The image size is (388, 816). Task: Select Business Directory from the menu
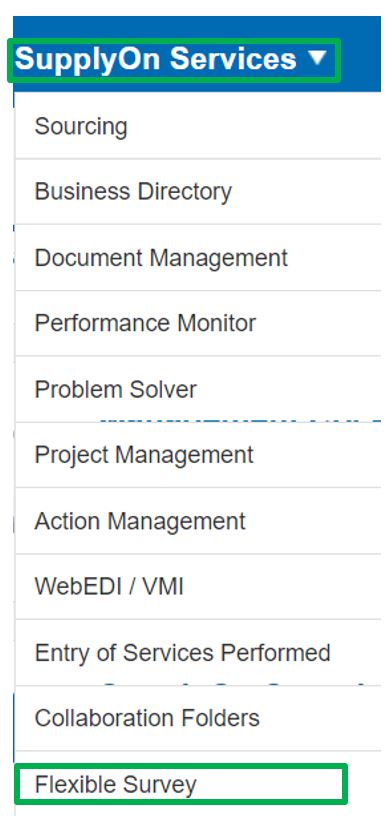tap(198, 192)
